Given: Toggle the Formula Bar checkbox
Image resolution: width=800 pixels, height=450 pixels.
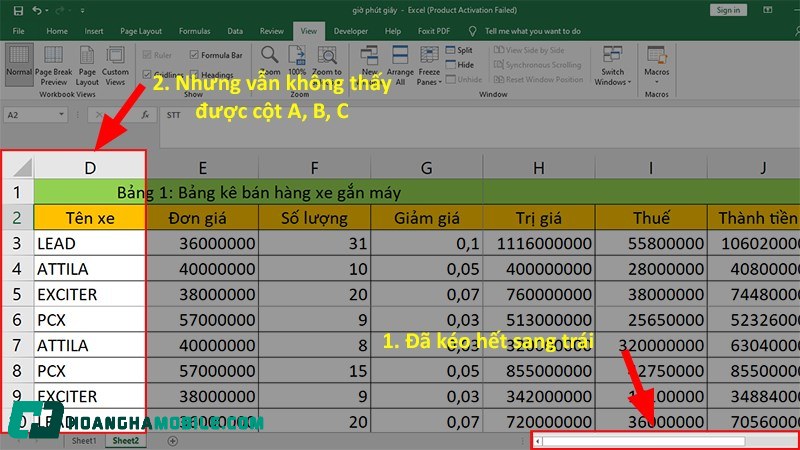Looking at the screenshot, I should click(194, 55).
